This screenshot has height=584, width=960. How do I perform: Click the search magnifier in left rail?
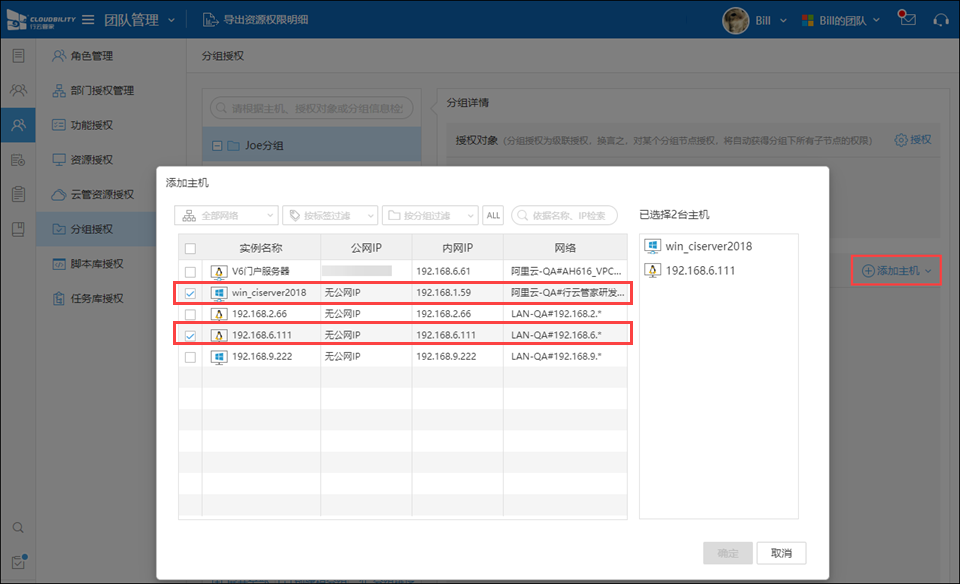point(18,528)
